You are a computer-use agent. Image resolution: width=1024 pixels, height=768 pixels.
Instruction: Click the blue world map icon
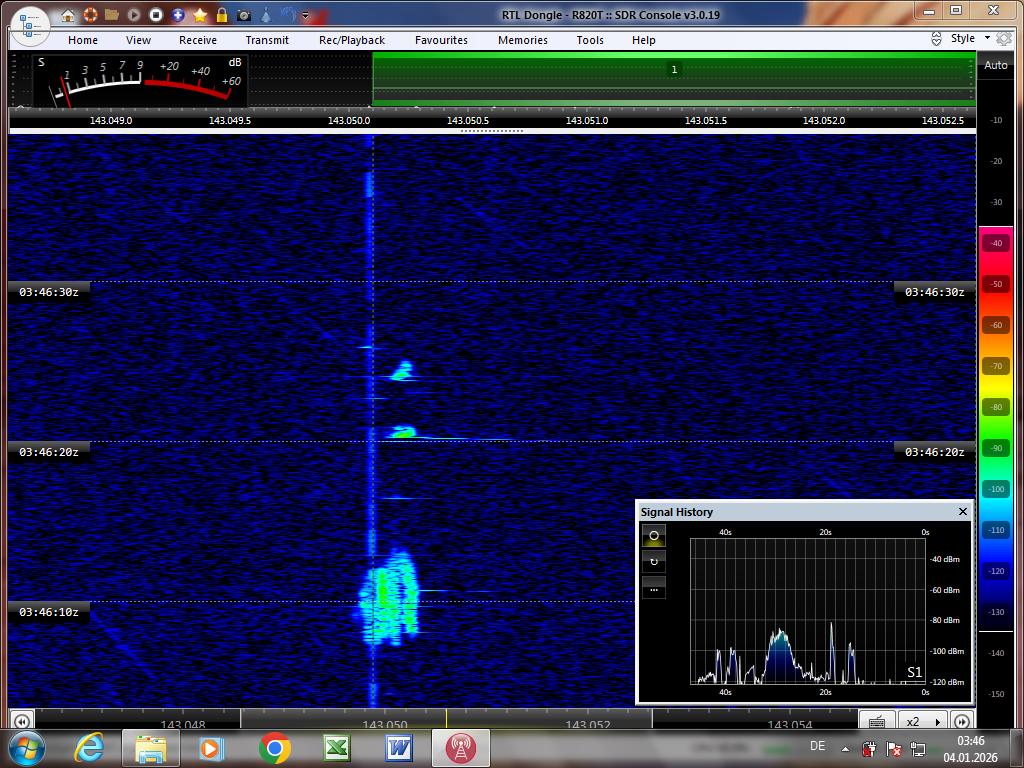pos(288,15)
